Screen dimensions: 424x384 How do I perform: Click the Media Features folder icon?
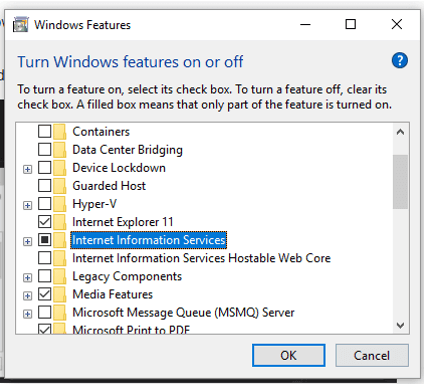(x=59, y=294)
